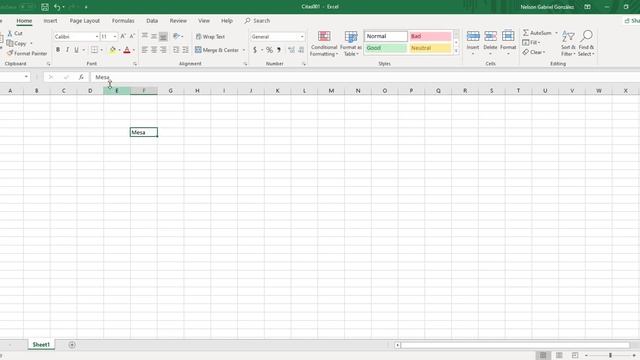
Task: Open Sort & Filter
Action: click(x=568, y=43)
